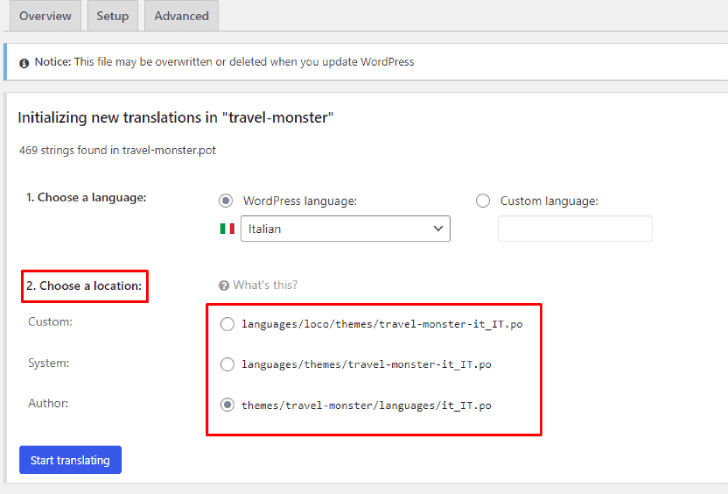Click the language dropdown chevron arrow

pos(438,228)
